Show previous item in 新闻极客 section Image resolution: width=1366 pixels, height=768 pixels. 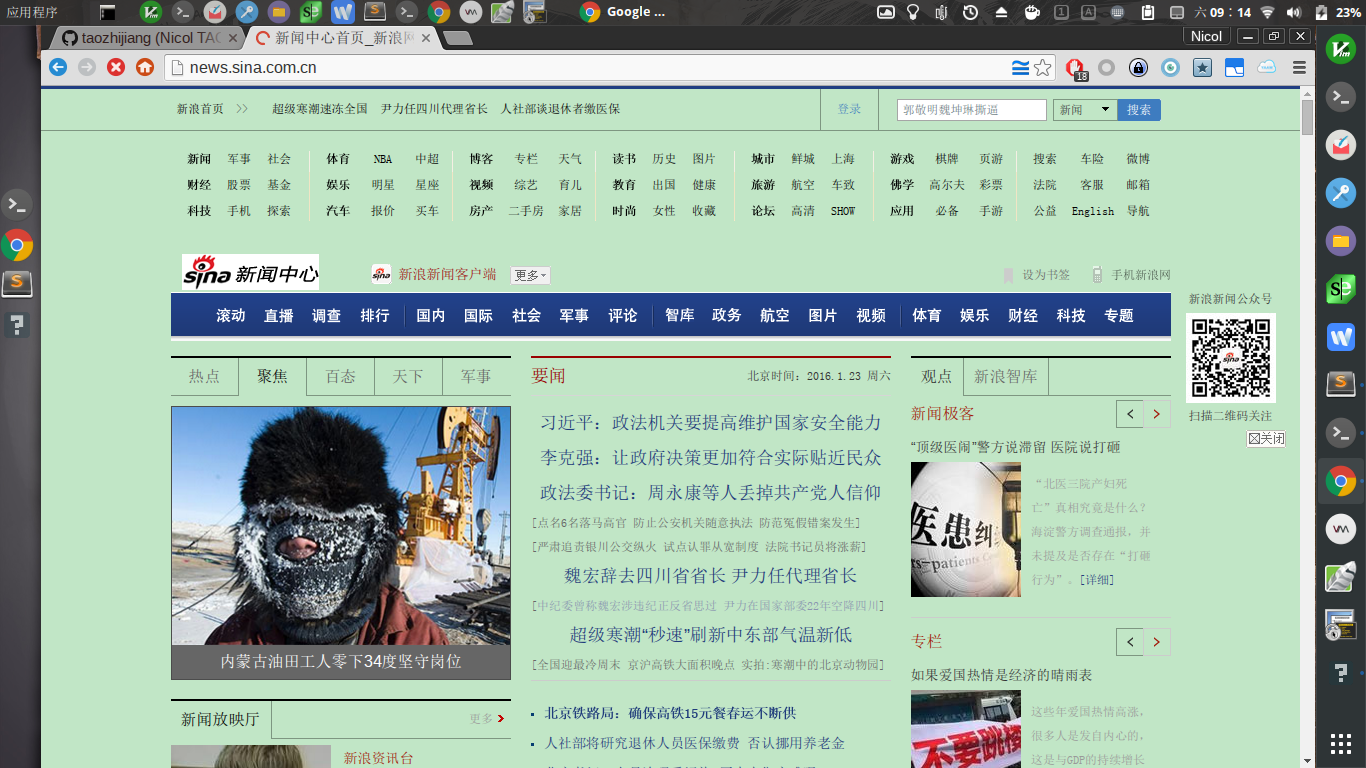click(1130, 414)
